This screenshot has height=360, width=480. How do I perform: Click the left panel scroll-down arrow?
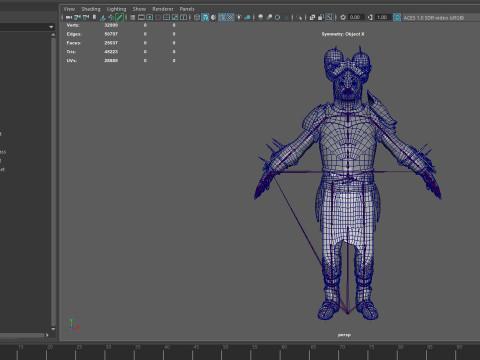[53, 329]
